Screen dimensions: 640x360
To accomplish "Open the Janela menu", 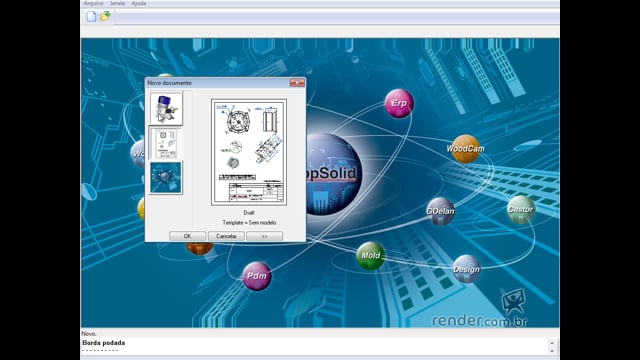I will coord(117,3).
